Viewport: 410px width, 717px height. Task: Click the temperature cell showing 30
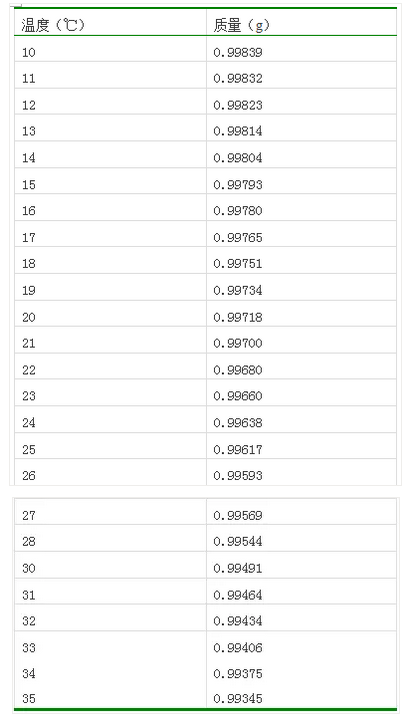[110, 568]
